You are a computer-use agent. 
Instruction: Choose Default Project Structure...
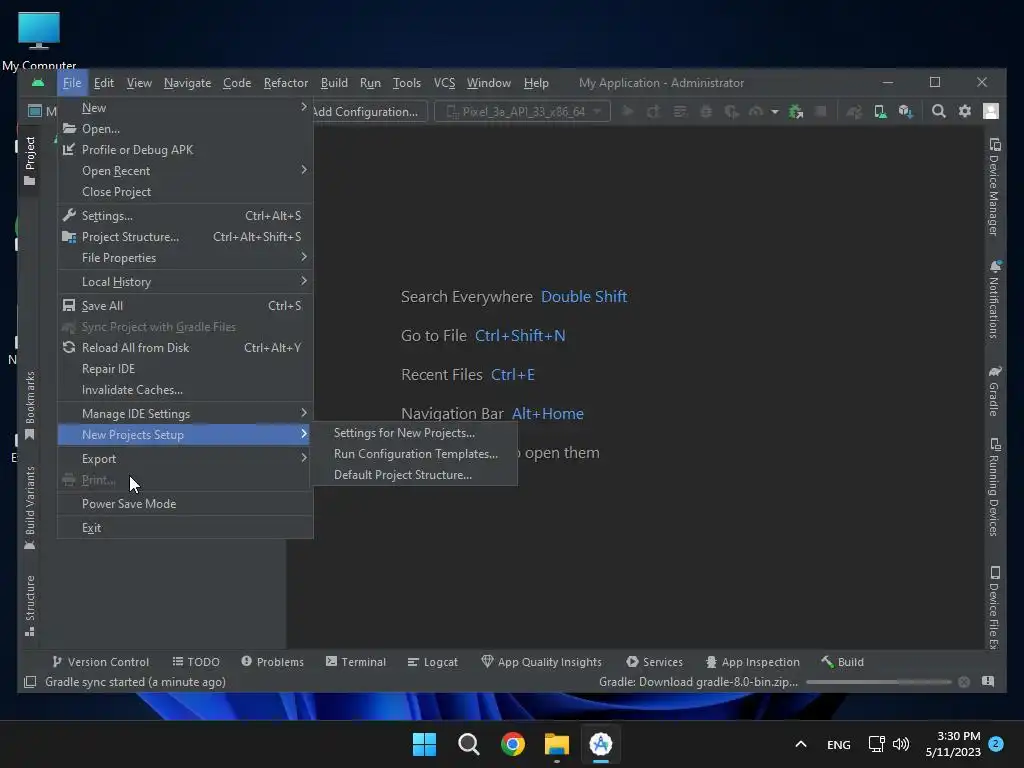tap(414, 475)
